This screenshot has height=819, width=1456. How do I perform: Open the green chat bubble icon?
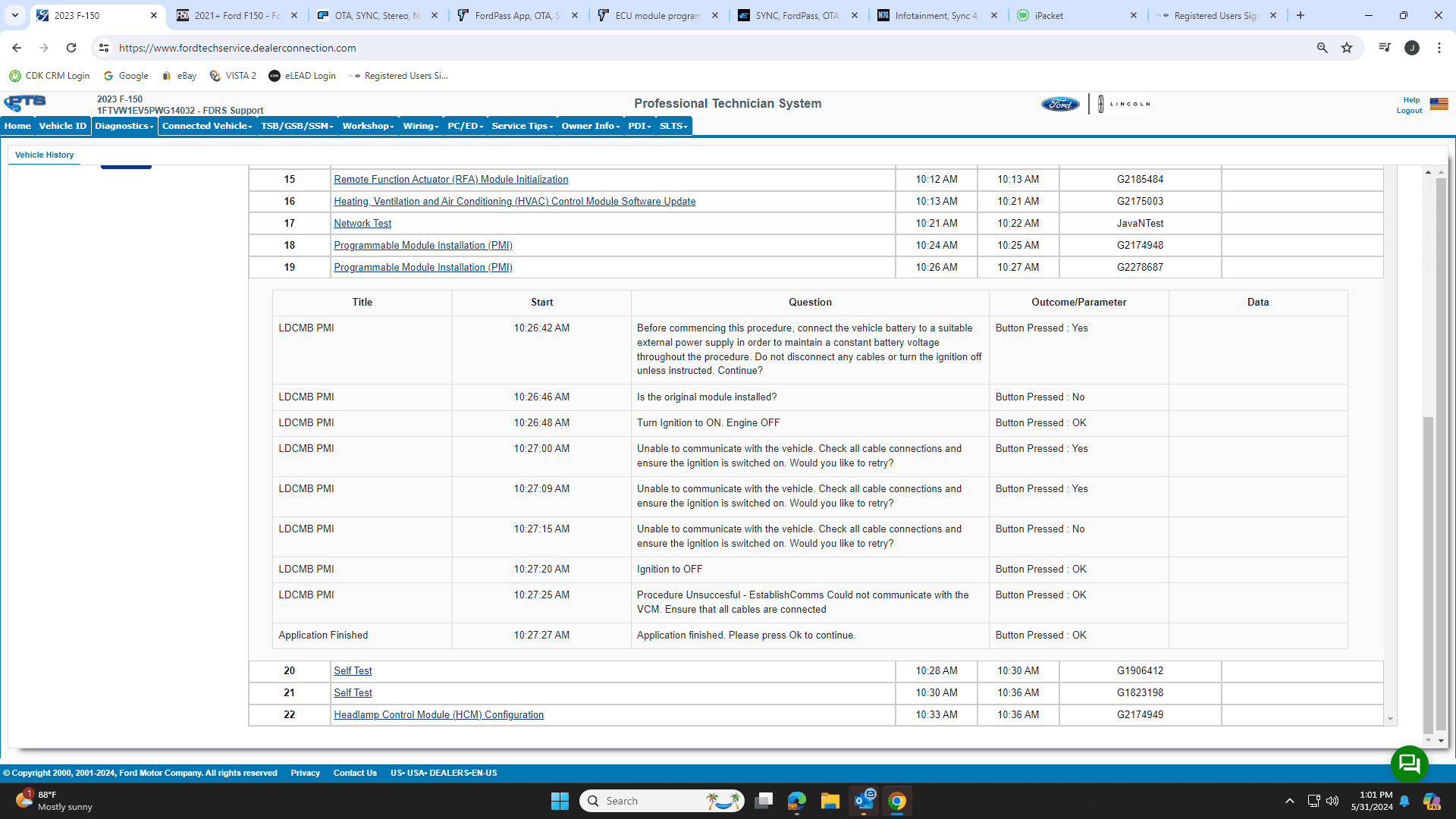tap(1409, 764)
